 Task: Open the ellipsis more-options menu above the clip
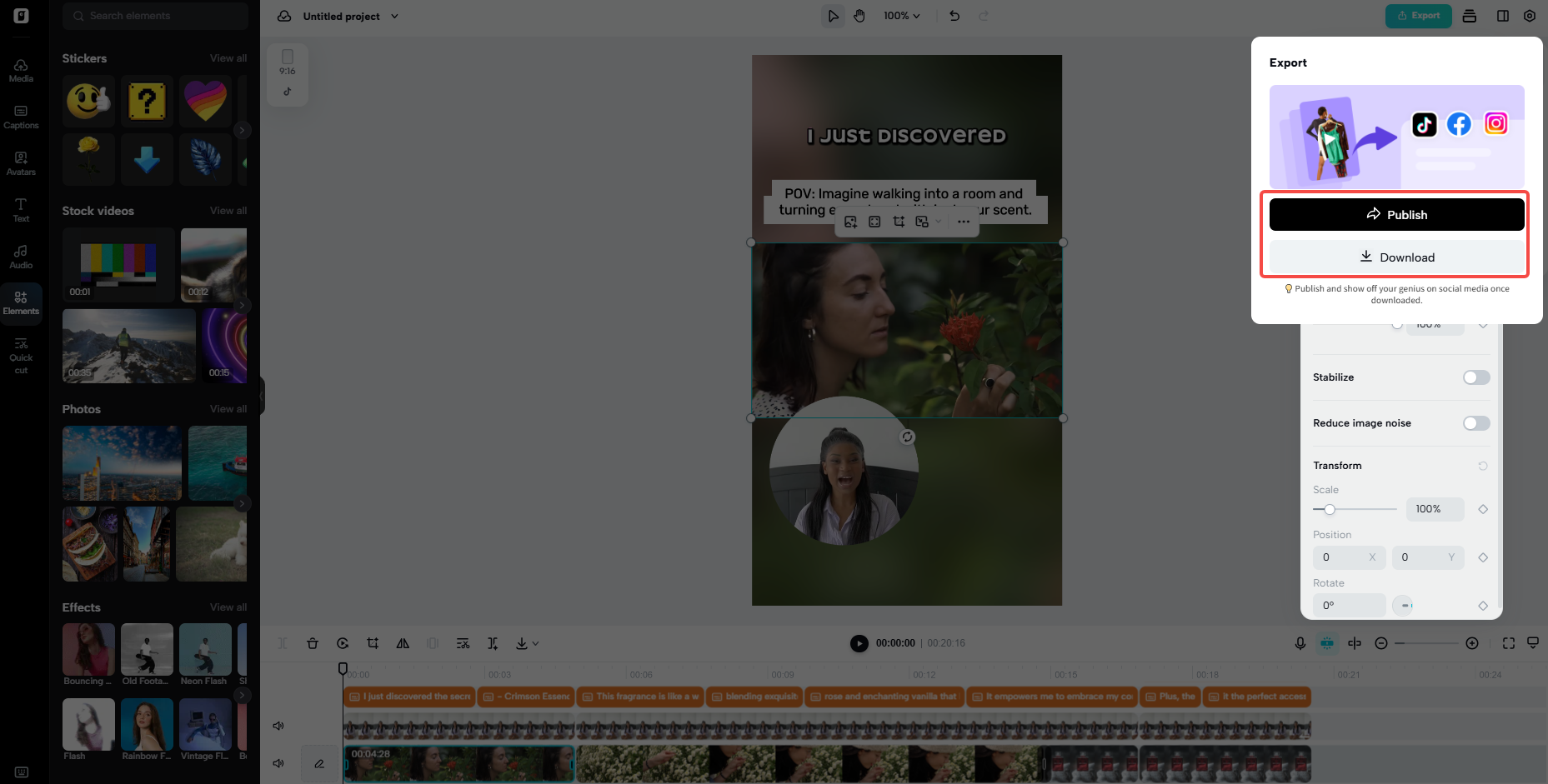964,222
